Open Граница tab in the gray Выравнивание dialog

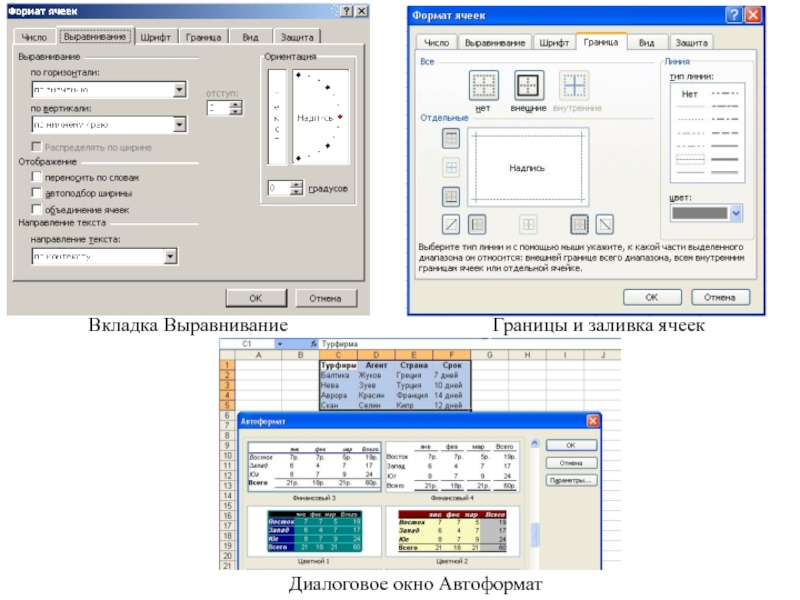click(x=204, y=37)
